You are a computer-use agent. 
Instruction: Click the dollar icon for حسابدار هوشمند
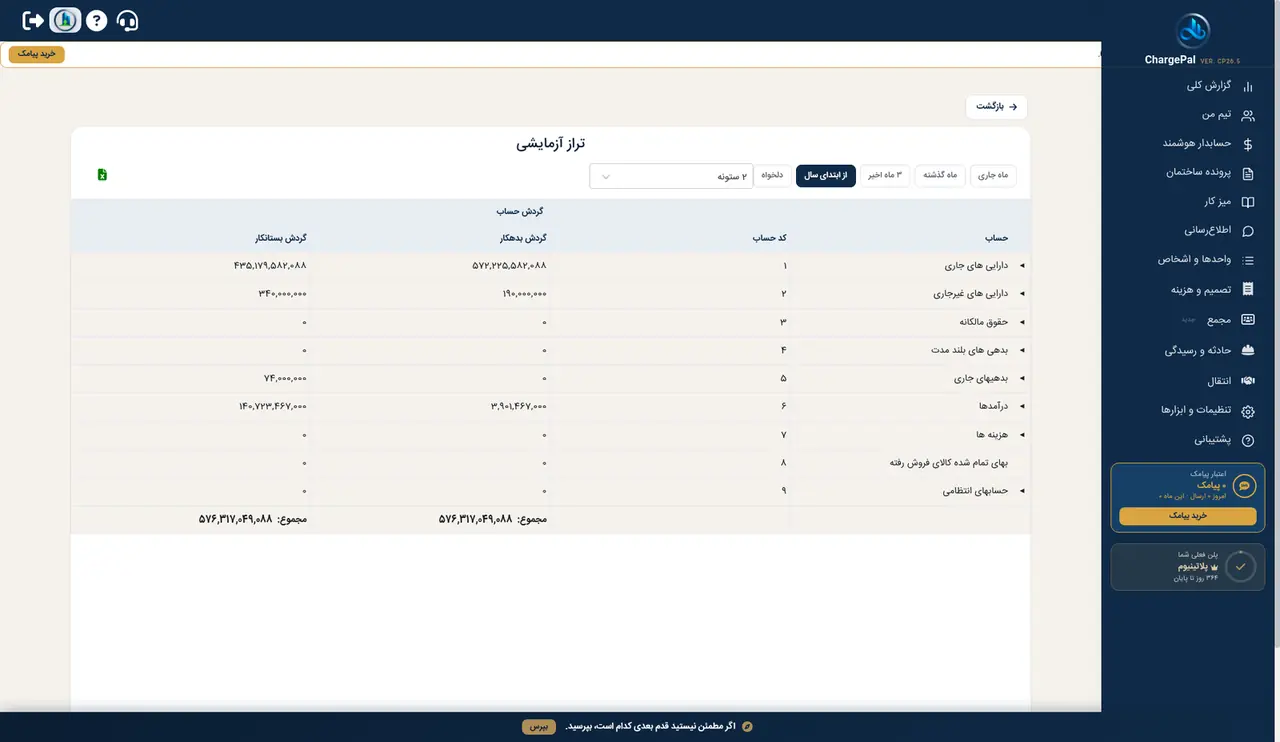tap(1247, 144)
